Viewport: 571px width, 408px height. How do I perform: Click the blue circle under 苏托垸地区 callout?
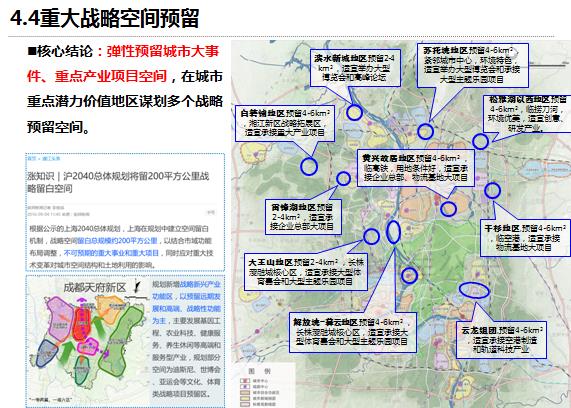pos(425,132)
